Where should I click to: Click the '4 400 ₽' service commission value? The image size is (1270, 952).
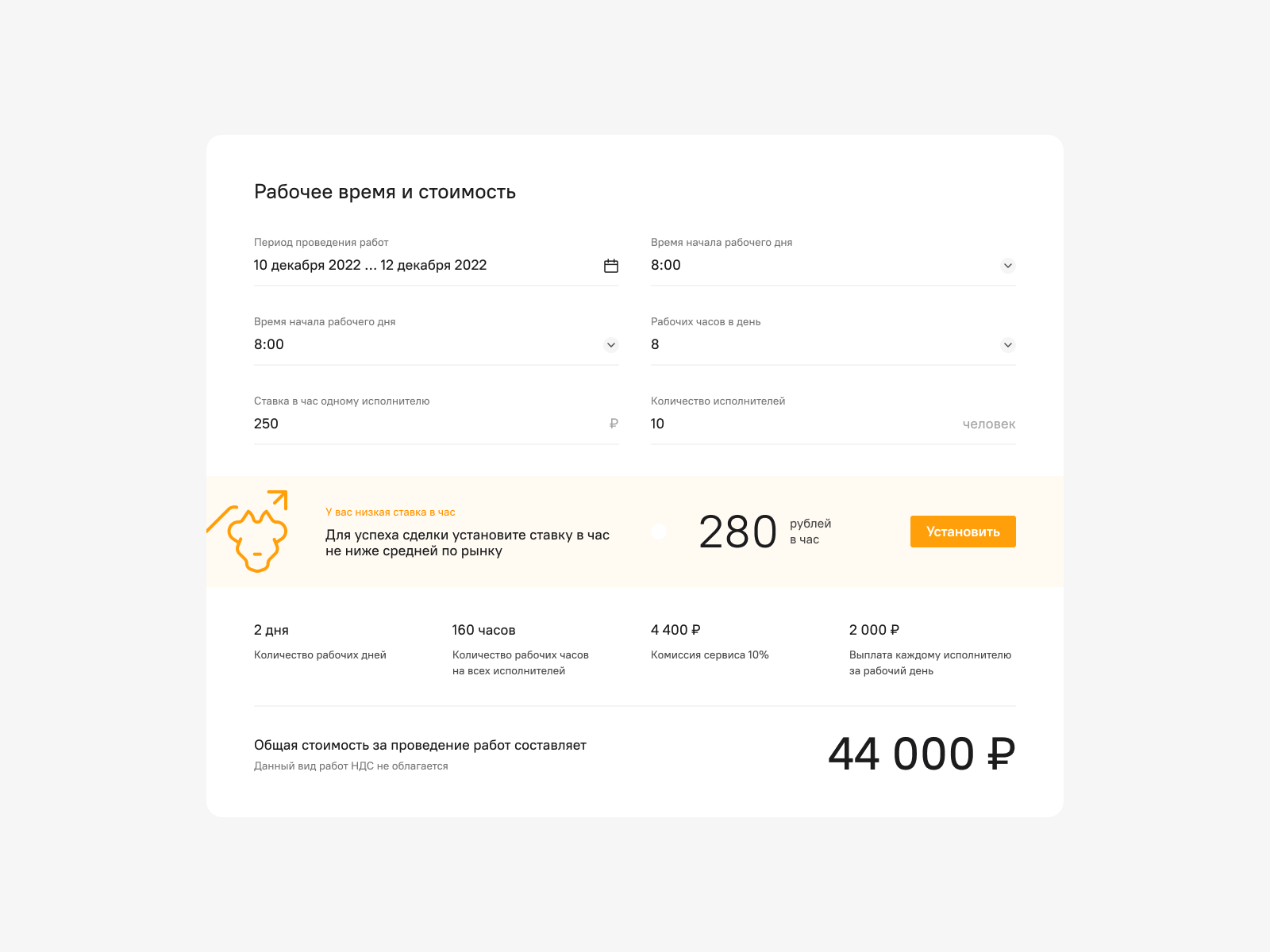[x=675, y=630]
